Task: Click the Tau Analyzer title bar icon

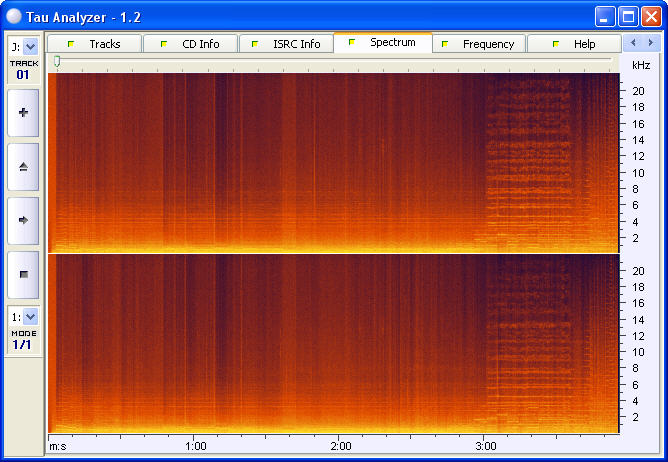Action: tap(13, 16)
